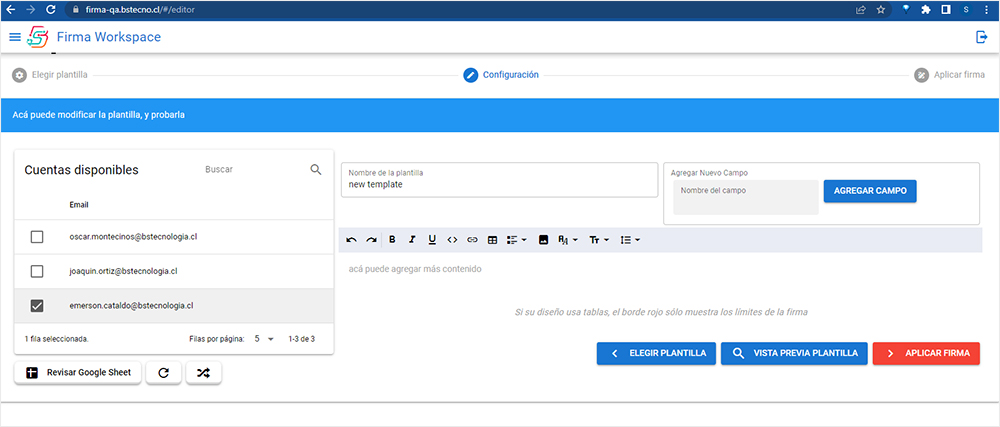This screenshot has width=1000, height=427.
Task: Insert an image into the template
Action: 543,240
